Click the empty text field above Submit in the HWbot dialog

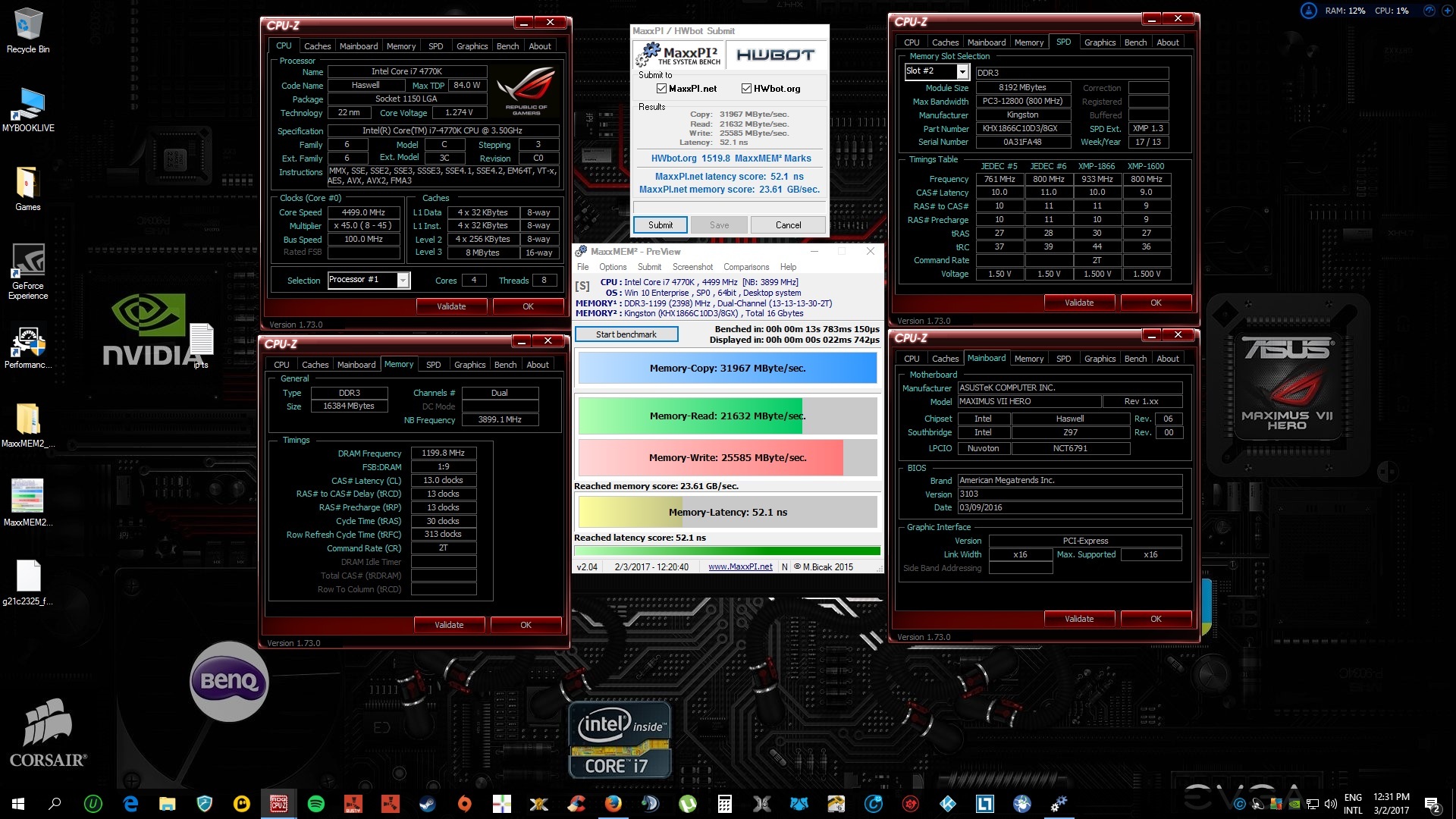[x=730, y=207]
